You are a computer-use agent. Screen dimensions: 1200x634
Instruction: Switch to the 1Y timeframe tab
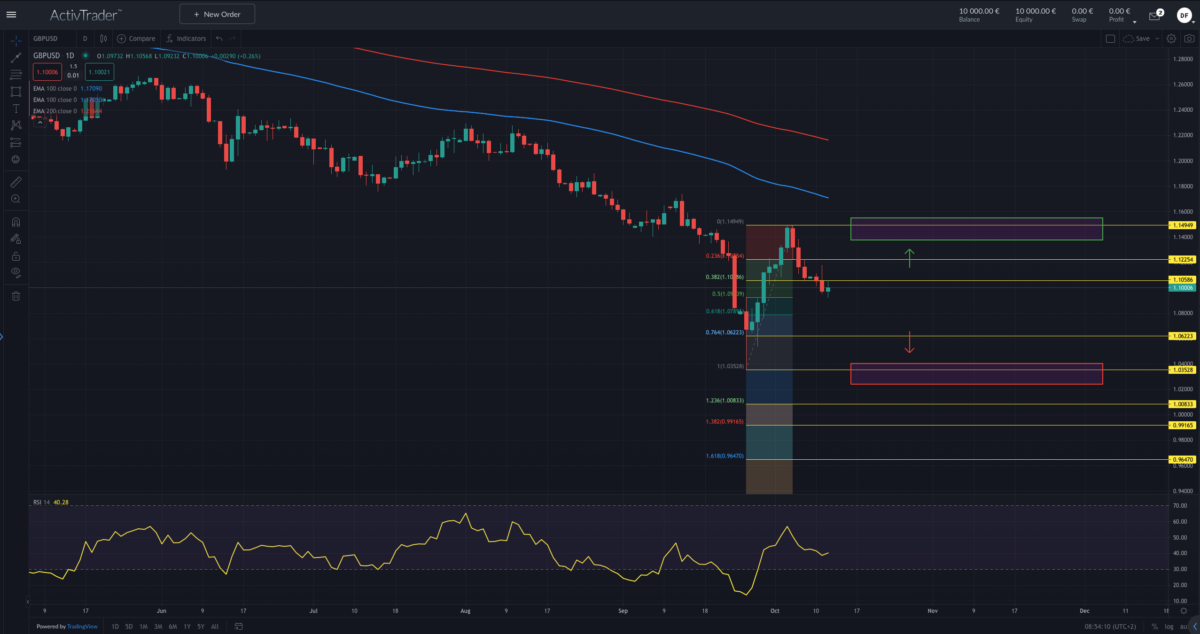click(x=187, y=626)
